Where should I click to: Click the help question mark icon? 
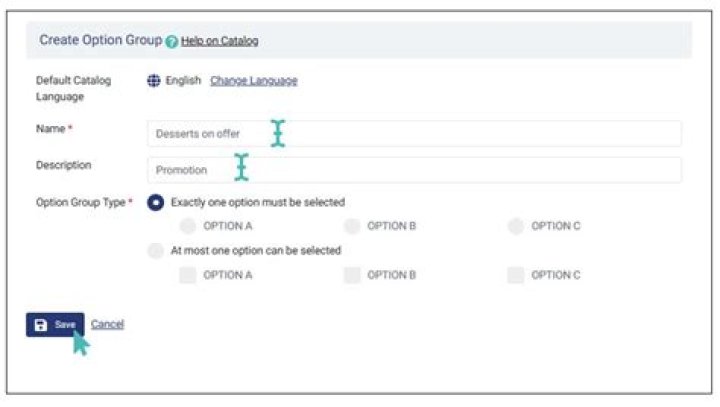pyautogui.click(x=173, y=41)
